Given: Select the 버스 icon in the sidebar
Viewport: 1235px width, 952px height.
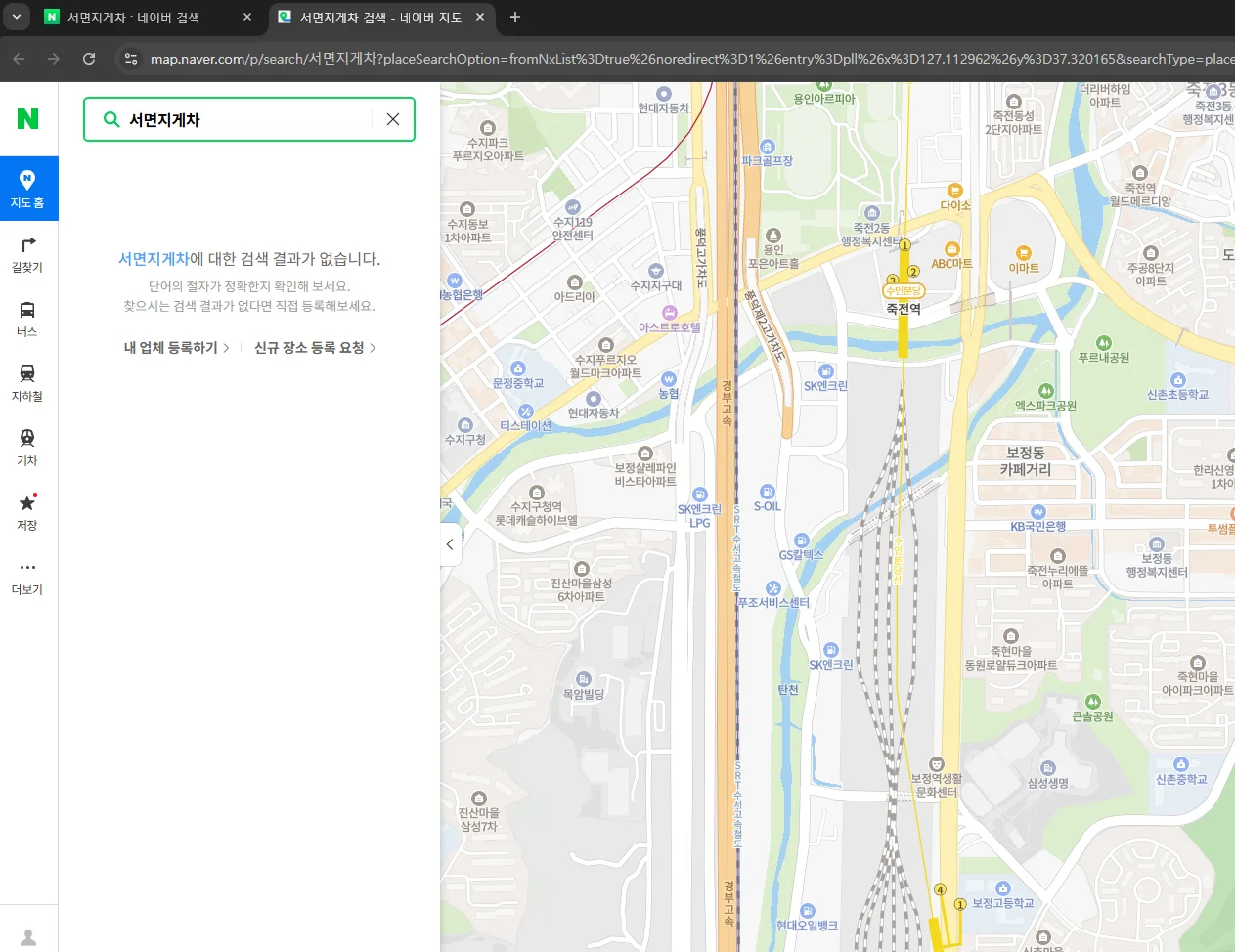Looking at the screenshot, I should click(26, 313).
